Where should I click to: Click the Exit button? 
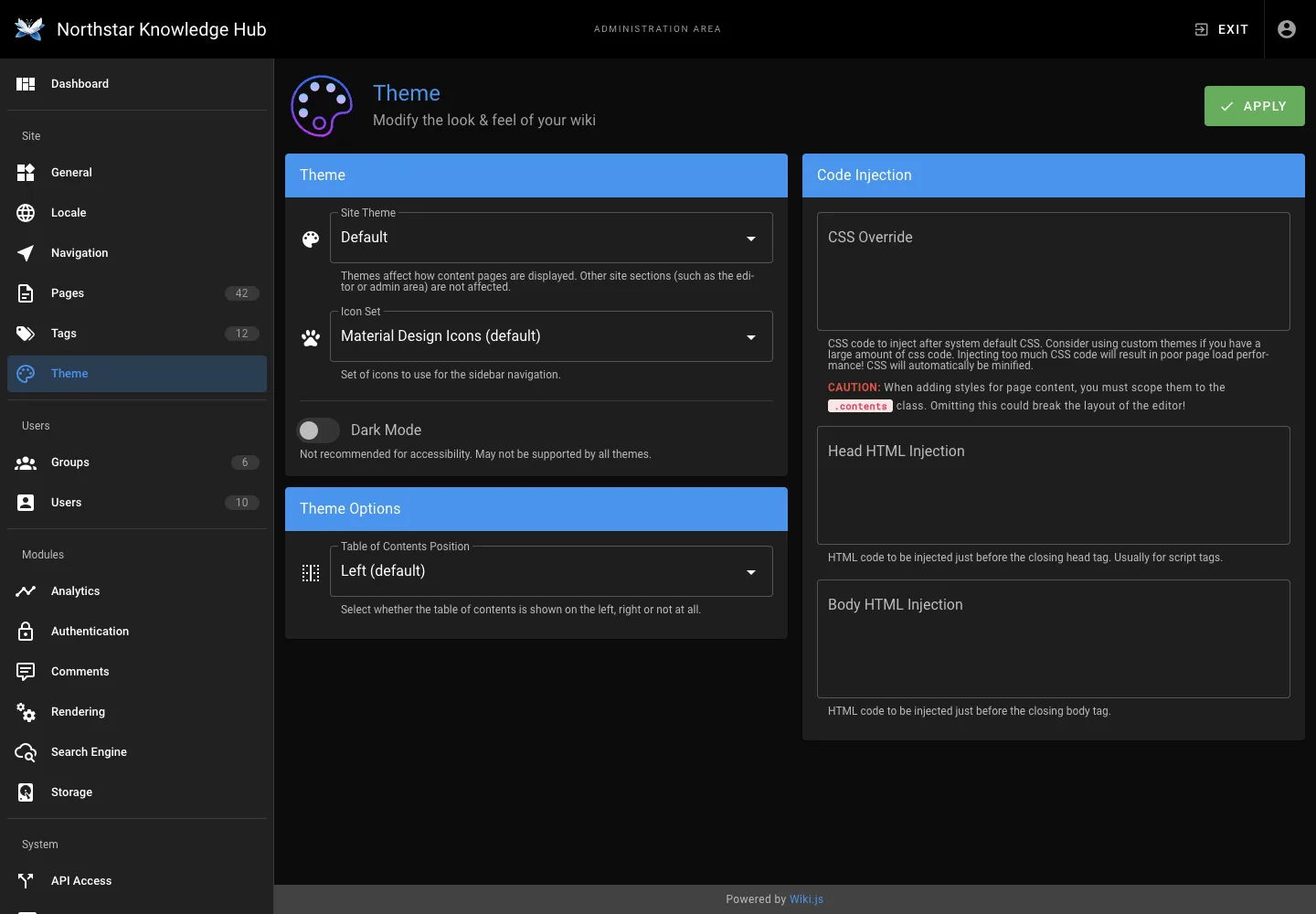click(1222, 29)
